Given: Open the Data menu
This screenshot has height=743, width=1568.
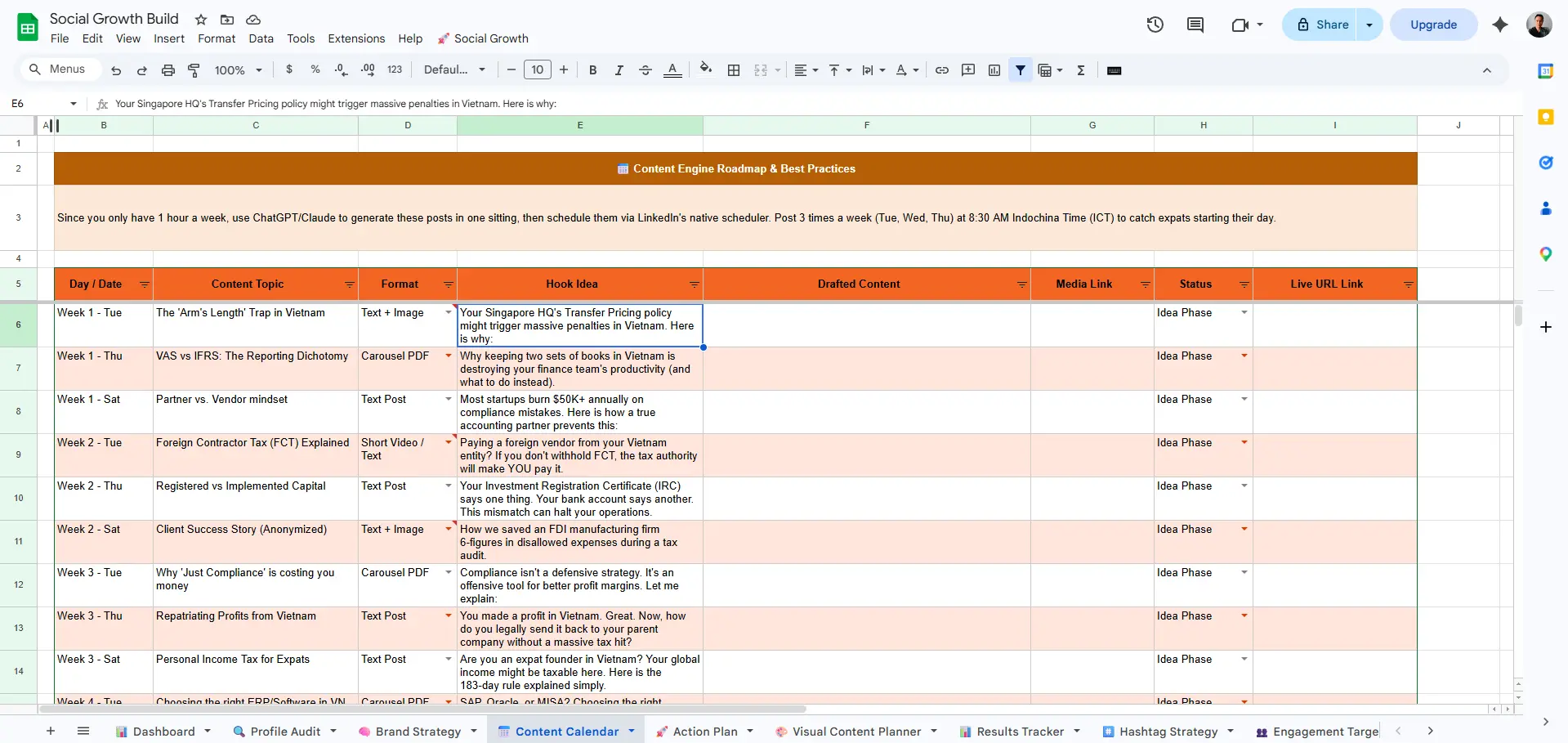Looking at the screenshot, I should pyautogui.click(x=261, y=38).
